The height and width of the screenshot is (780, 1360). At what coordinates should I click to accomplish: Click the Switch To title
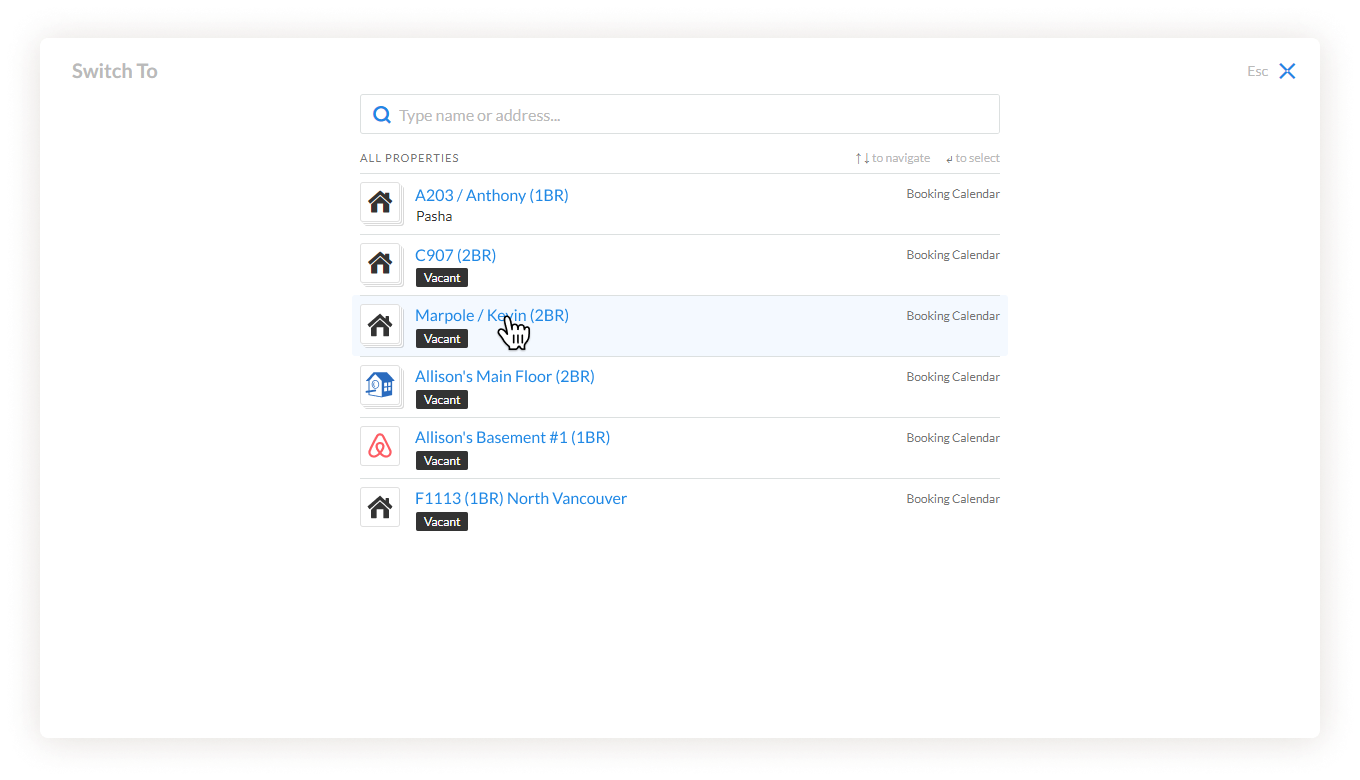pos(115,71)
